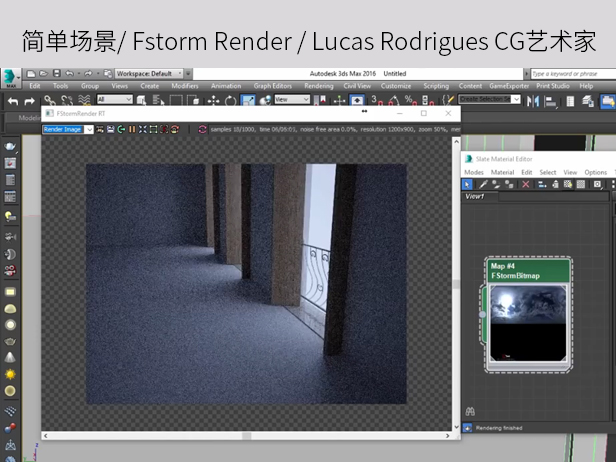Open the Workspace: Default dropdown

pos(148,73)
